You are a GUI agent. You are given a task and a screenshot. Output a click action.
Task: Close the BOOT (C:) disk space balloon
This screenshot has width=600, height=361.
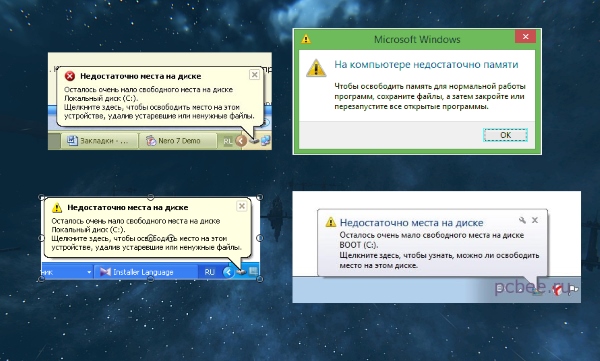click(x=535, y=220)
